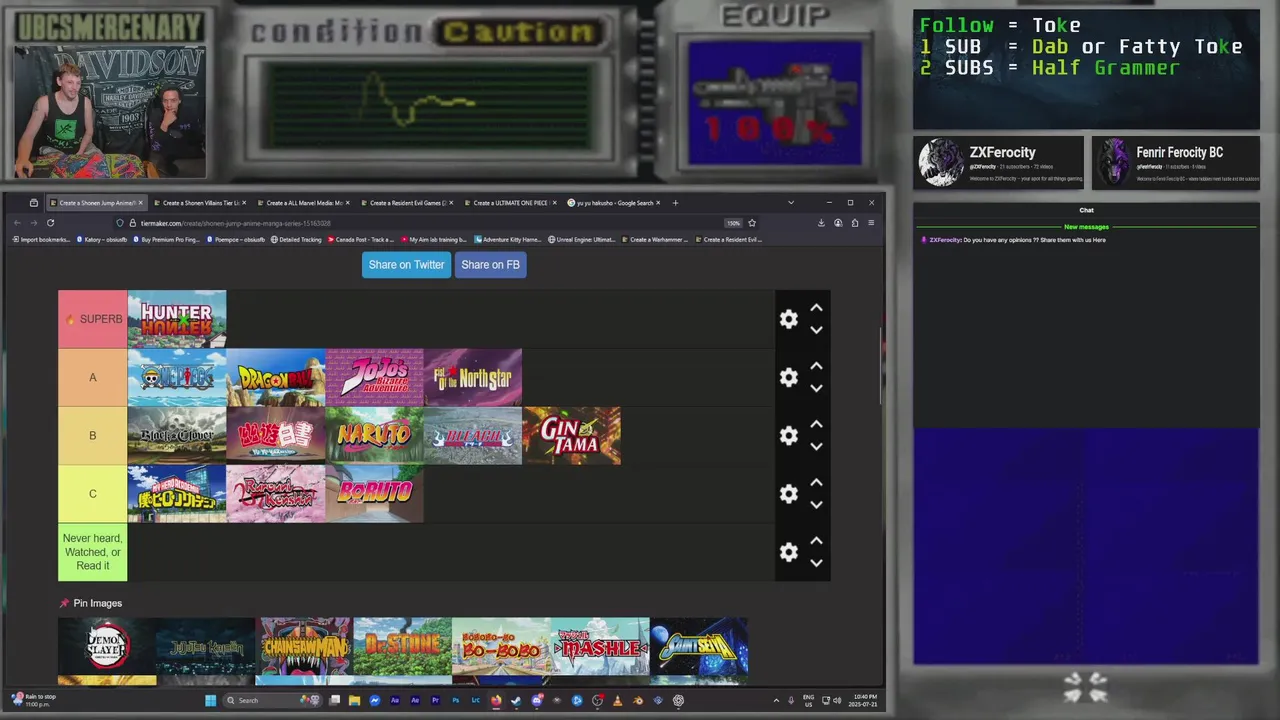Image resolution: width=1280 pixels, height=720 pixels.
Task: Switch to Create a Resident Evil Games tab
Action: click(405, 203)
